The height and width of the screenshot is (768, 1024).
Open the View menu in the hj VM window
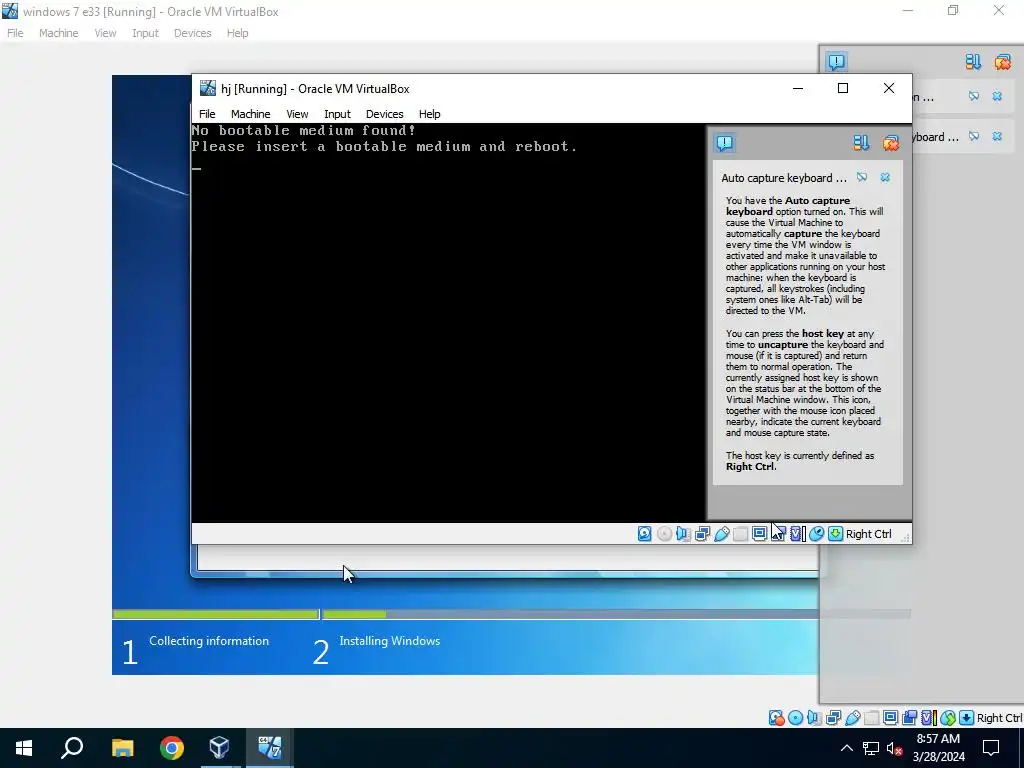297,114
